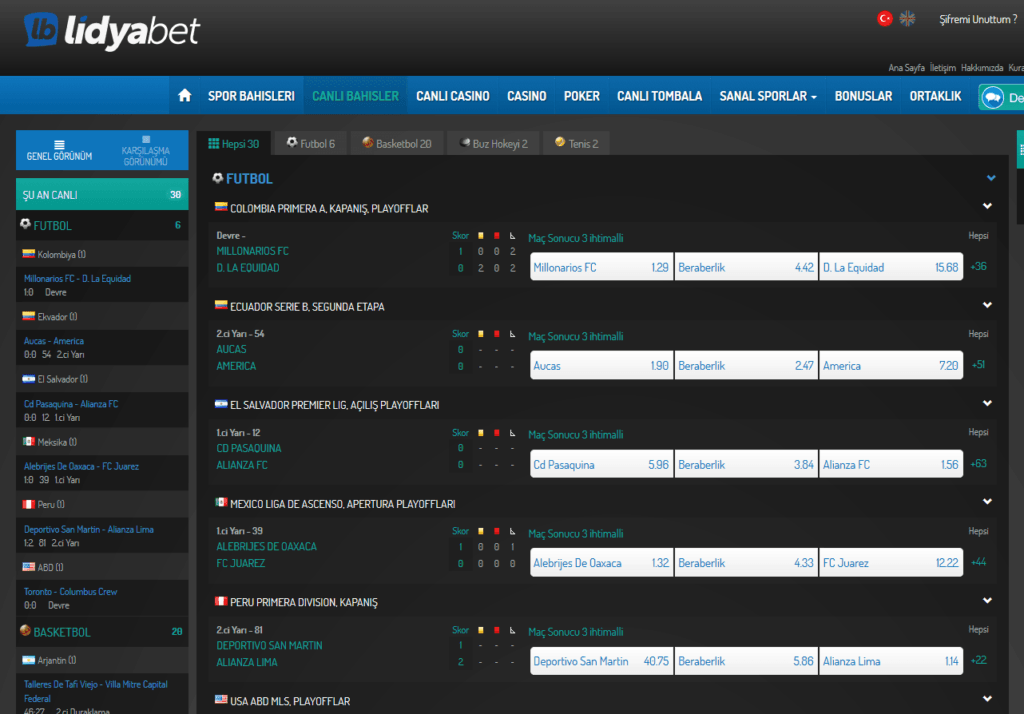Collapse El Salvador Premier Lig chevron
Image resolution: width=1024 pixels, height=714 pixels.
point(987,404)
